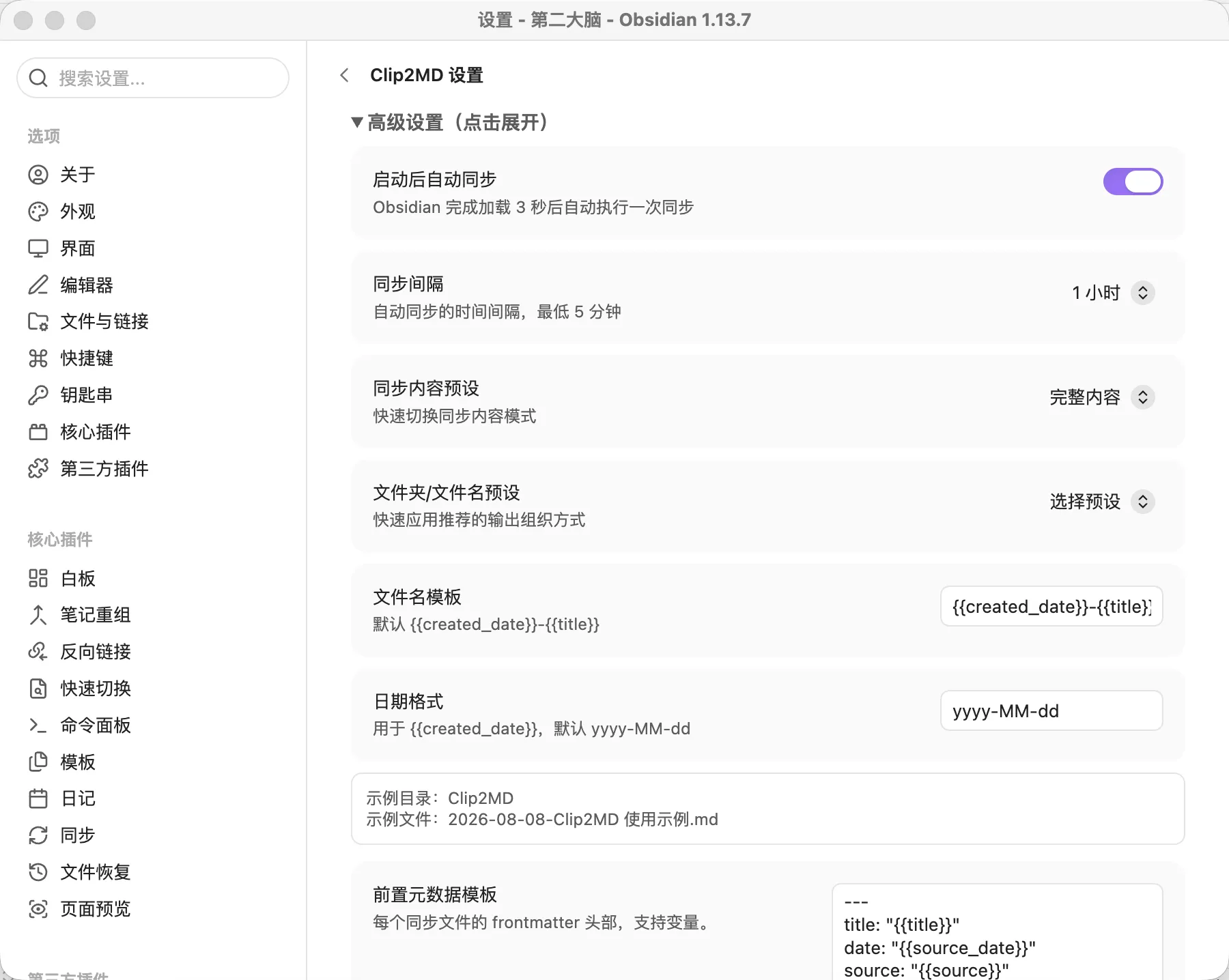Open the 同步间隔 1 小时 dropdown
This screenshot has width=1229, height=980.
1113,293
